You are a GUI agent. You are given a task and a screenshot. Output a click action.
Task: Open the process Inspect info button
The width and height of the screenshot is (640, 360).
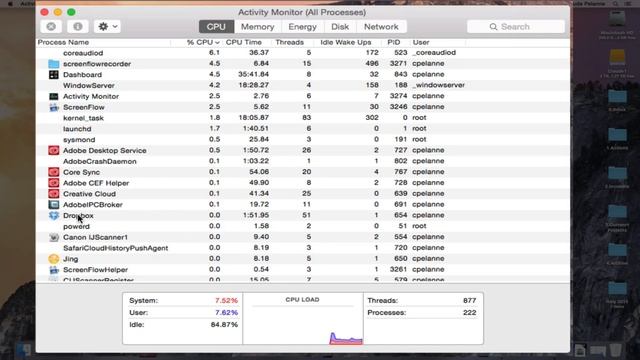(x=78, y=27)
